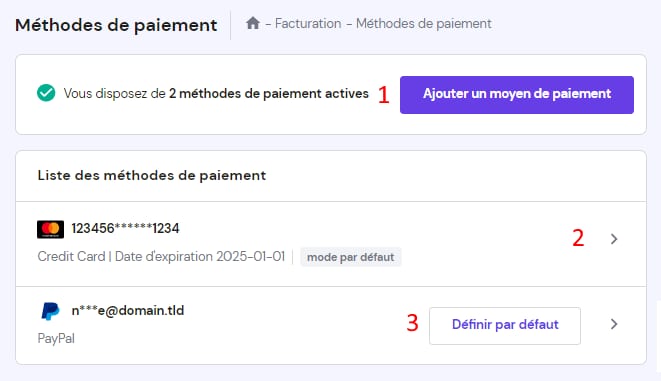Screen dimensions: 661x381
Task: Click the Liste des méthodes de paiement heading
Action: coord(152,175)
